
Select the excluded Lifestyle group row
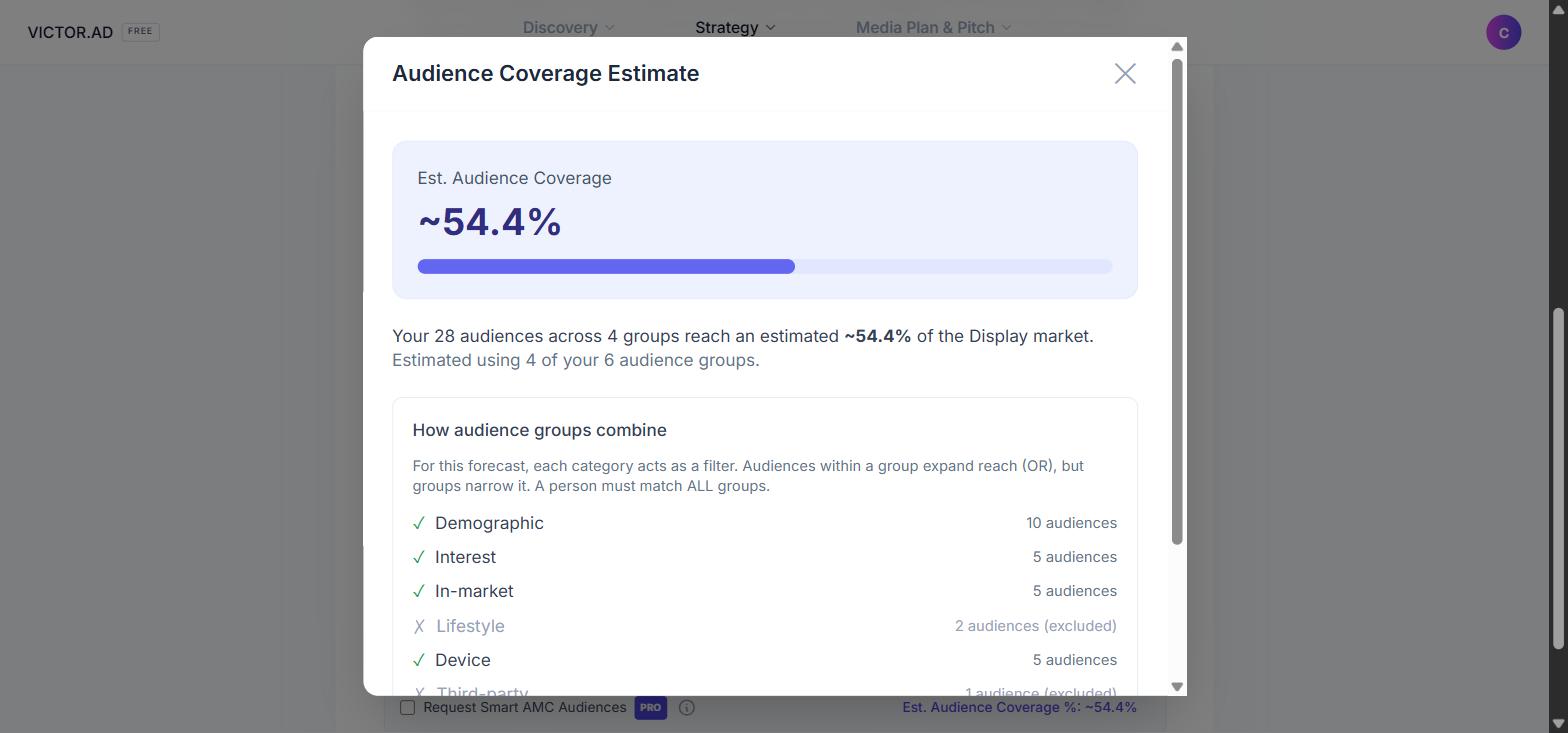[765, 626]
